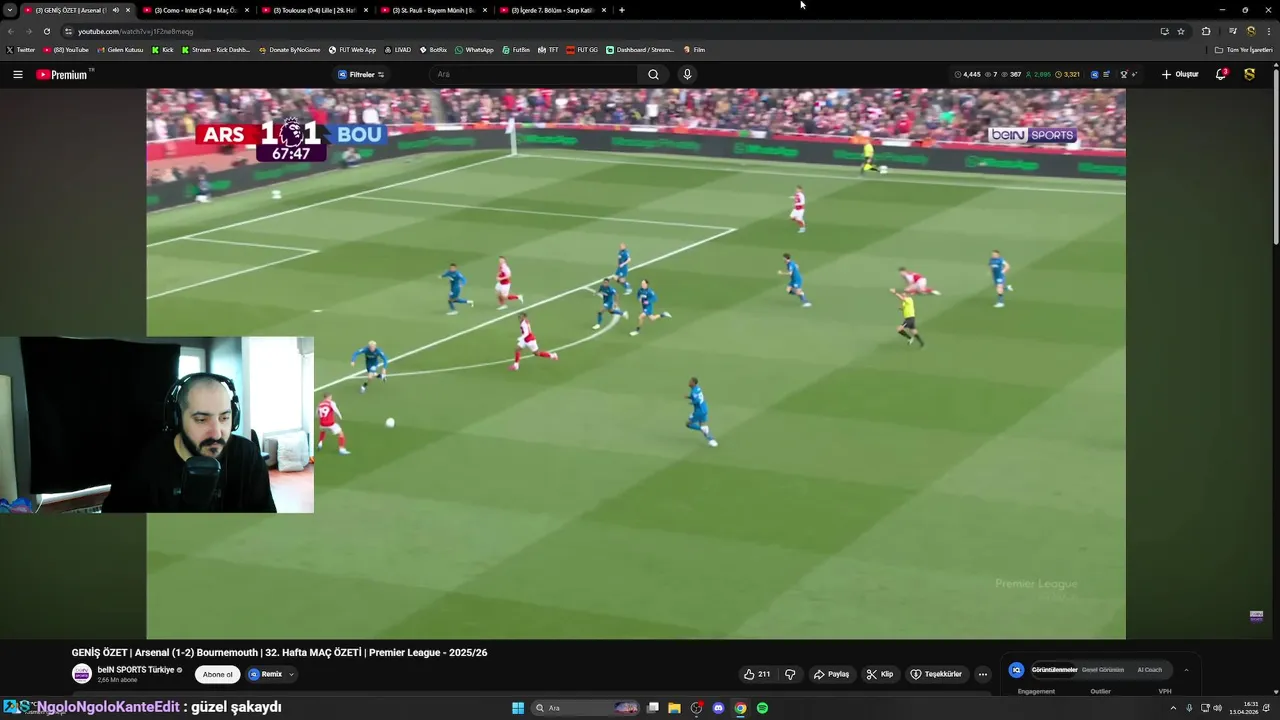Click the Paylaş share button

point(831,674)
